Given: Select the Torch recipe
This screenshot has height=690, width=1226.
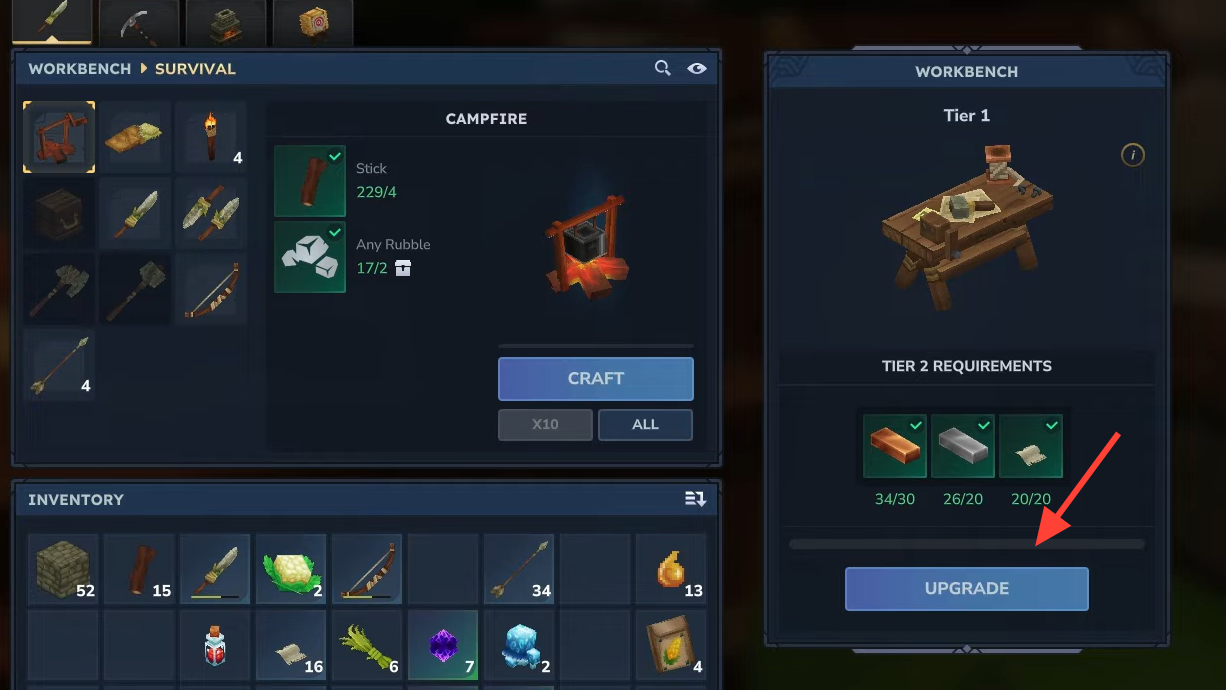Looking at the screenshot, I should click(x=212, y=137).
